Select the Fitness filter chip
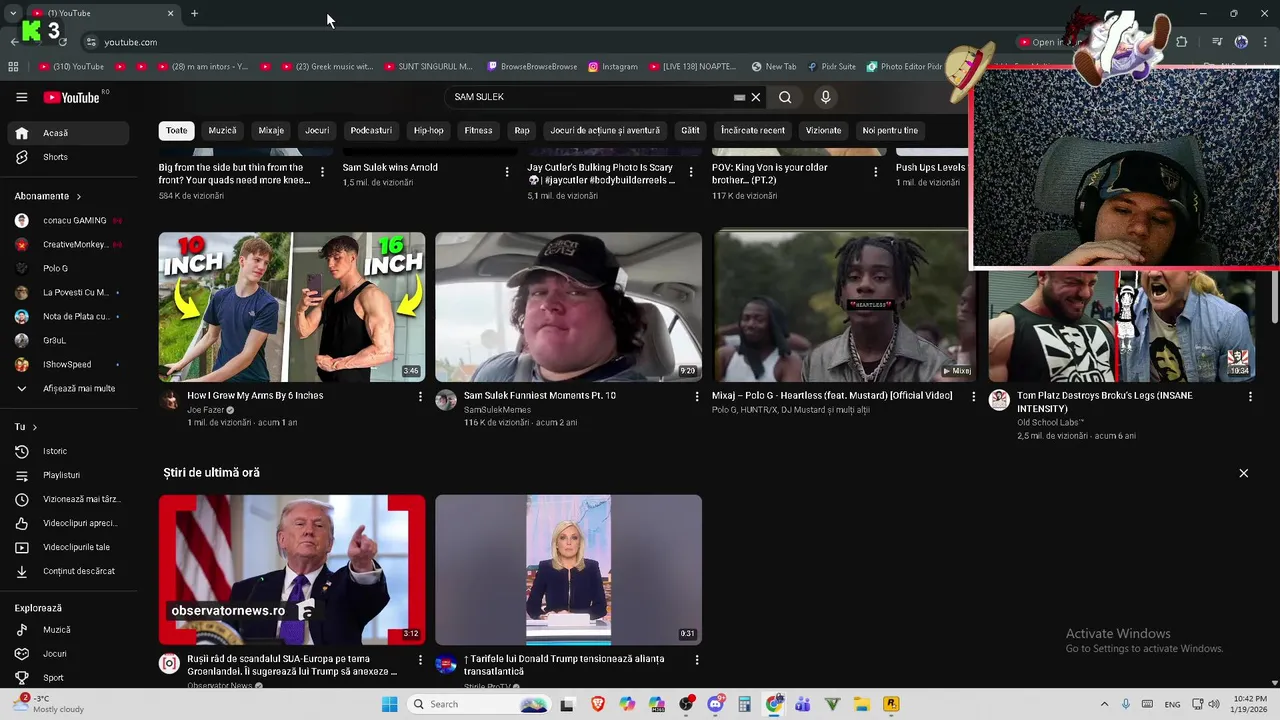 click(x=478, y=130)
